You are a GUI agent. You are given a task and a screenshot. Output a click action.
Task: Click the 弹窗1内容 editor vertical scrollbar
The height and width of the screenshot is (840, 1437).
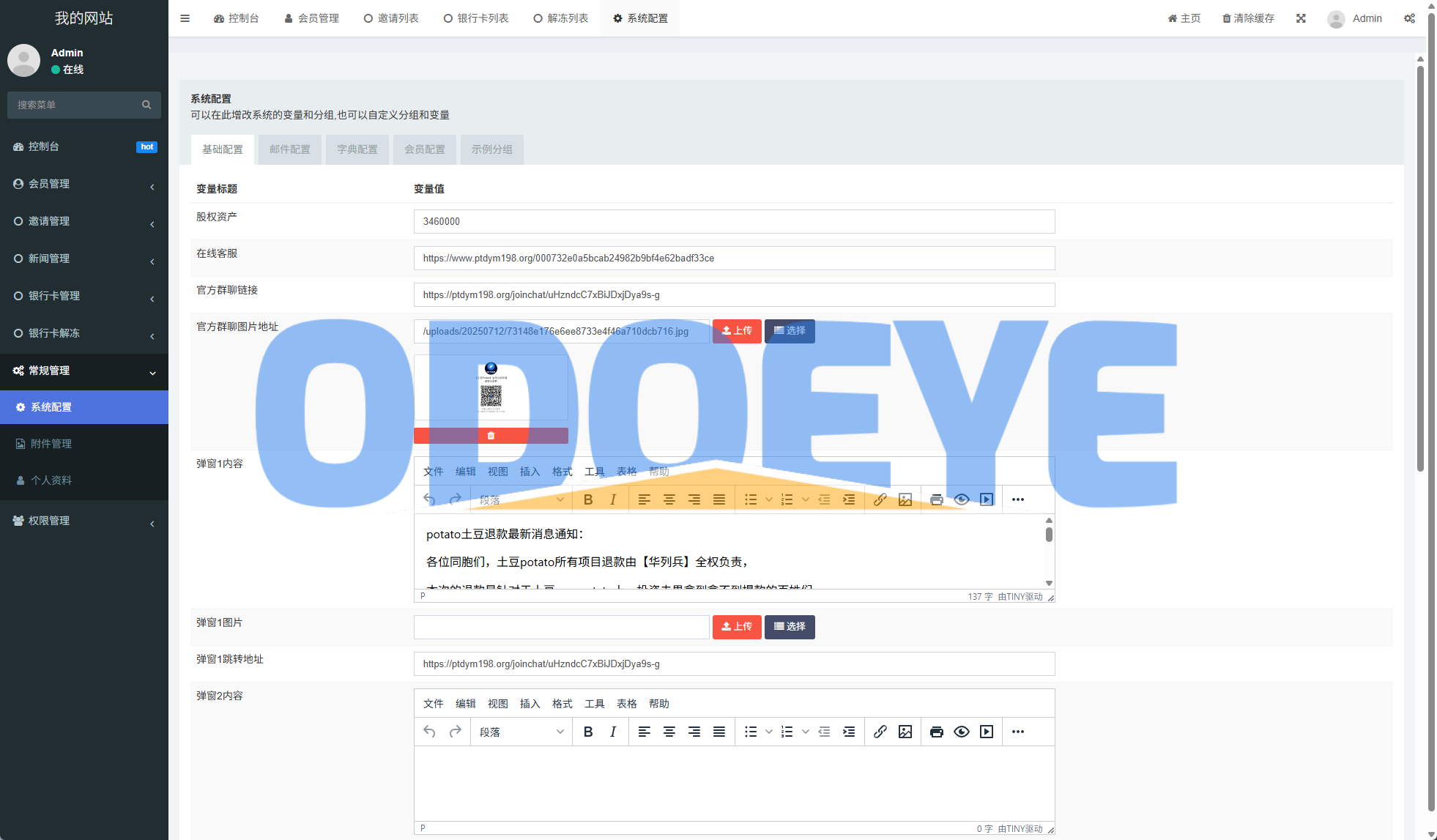pyautogui.click(x=1049, y=535)
